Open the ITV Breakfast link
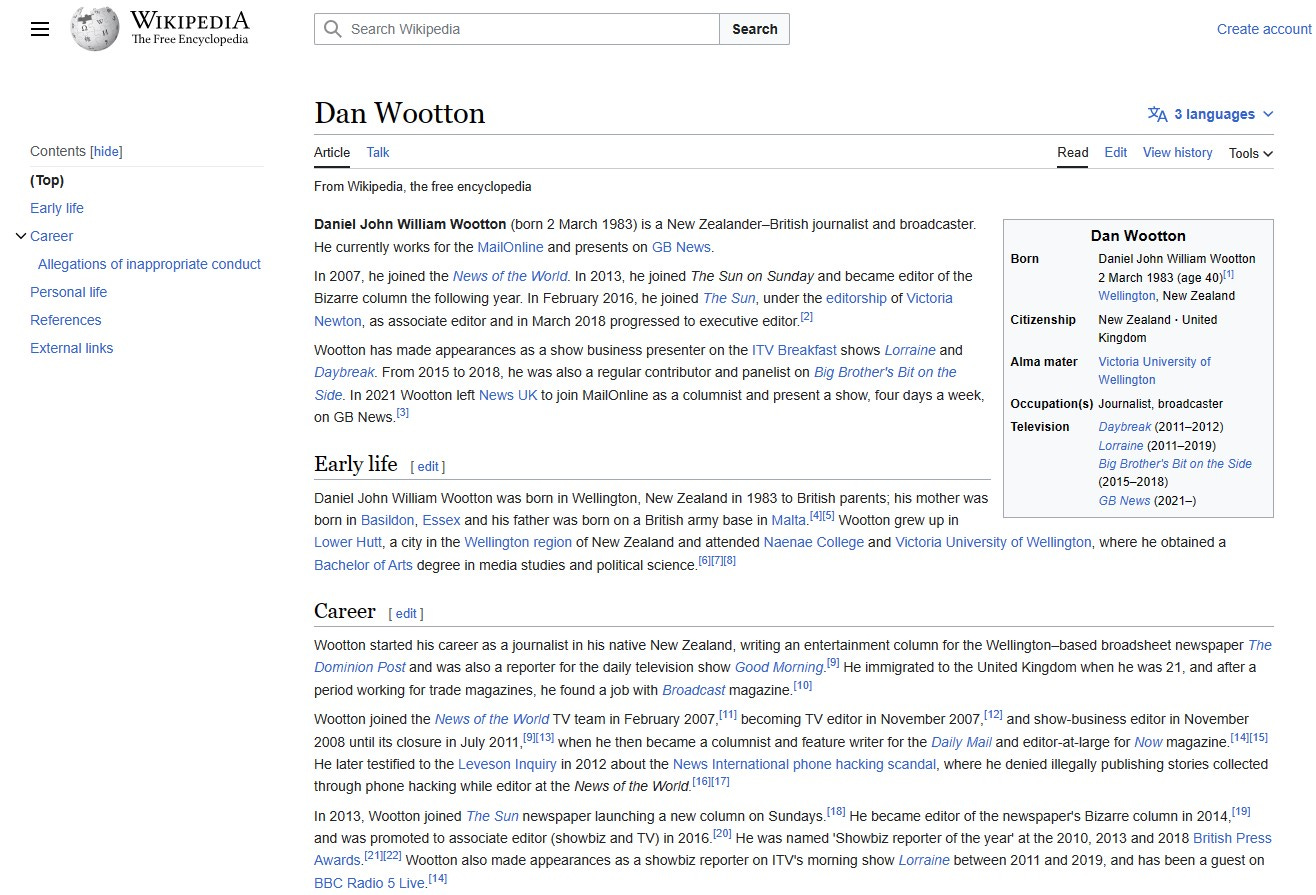The width and height of the screenshot is (1316, 895). click(x=794, y=350)
